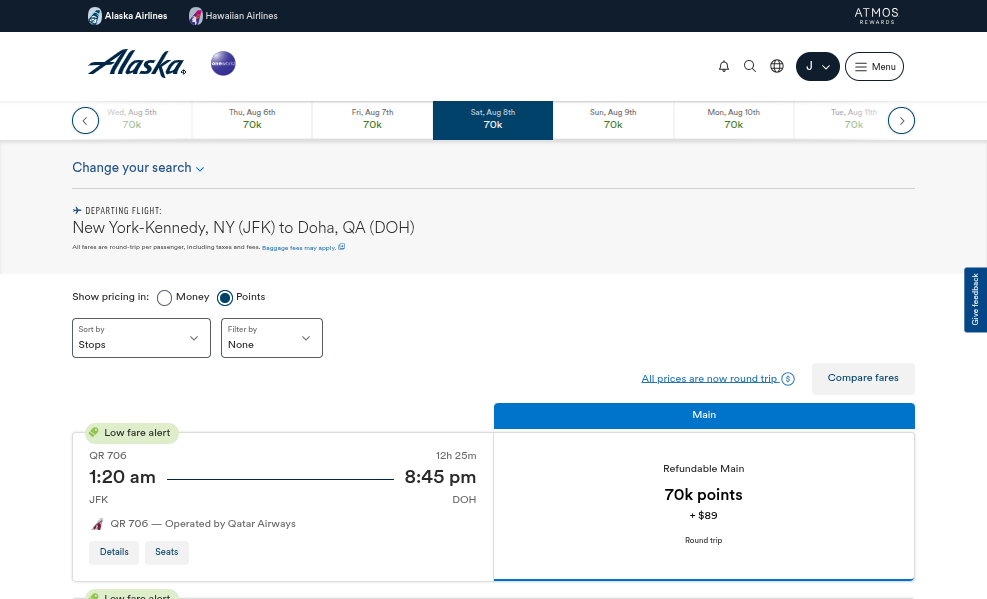View Seats for flight QR 706
The height and width of the screenshot is (599, 987).
click(167, 552)
